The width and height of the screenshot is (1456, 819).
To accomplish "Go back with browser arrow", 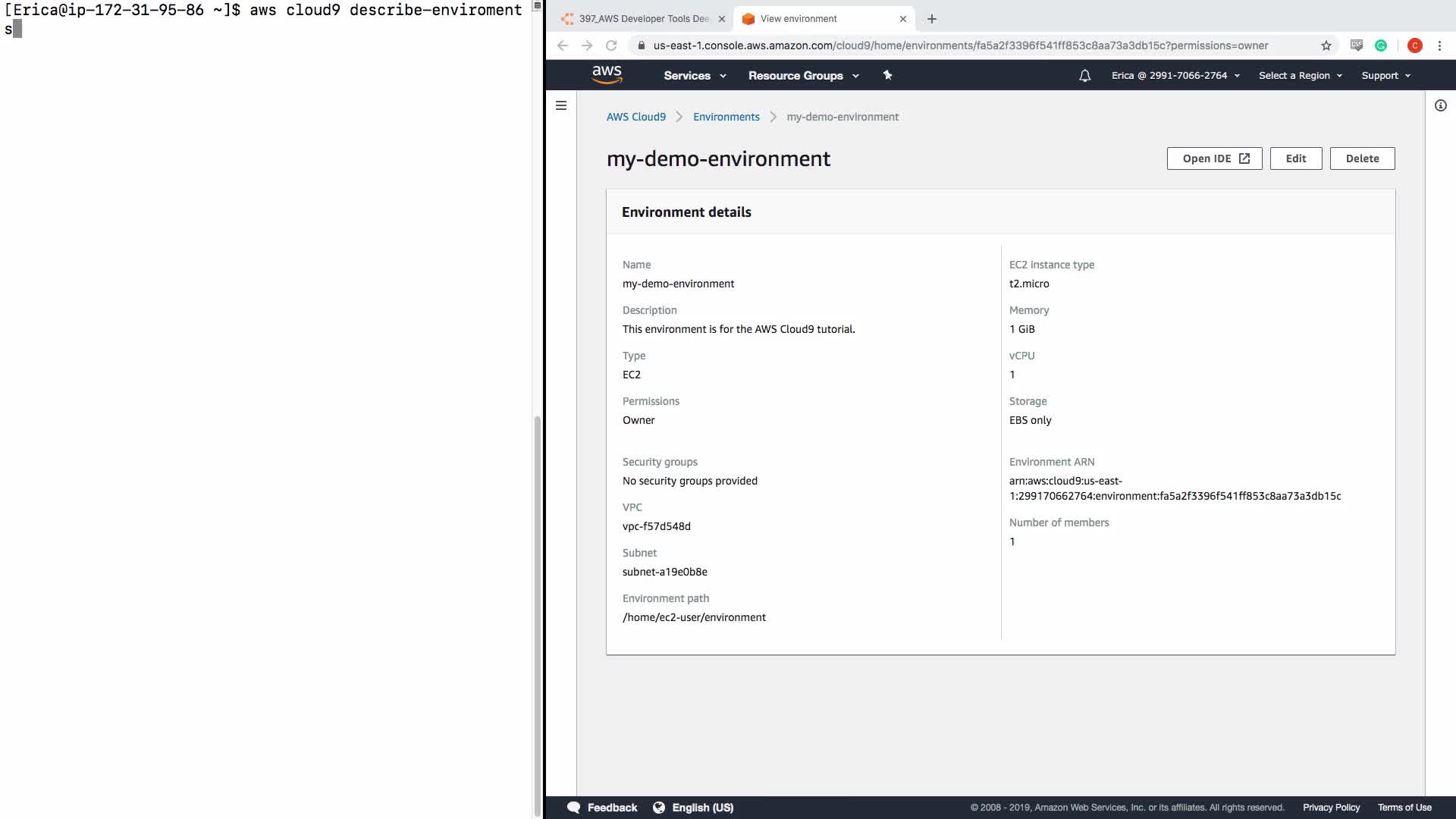I will (563, 45).
